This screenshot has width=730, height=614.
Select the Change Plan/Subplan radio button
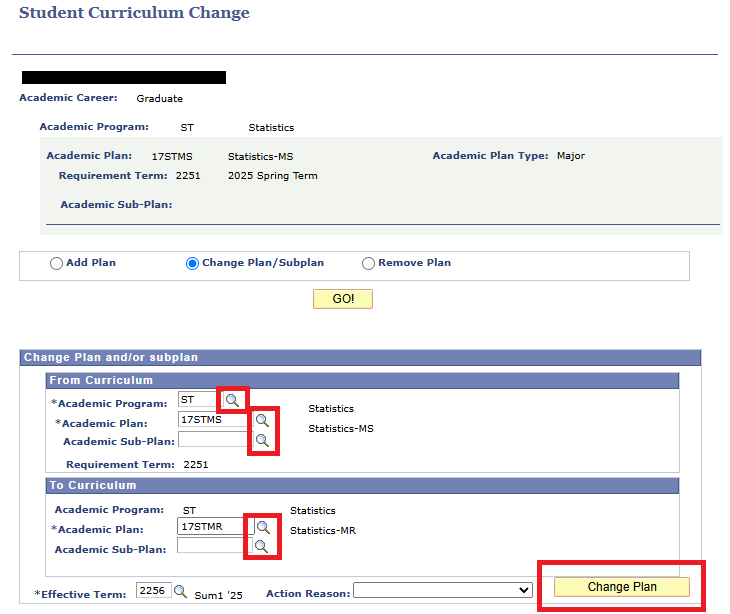[x=192, y=263]
